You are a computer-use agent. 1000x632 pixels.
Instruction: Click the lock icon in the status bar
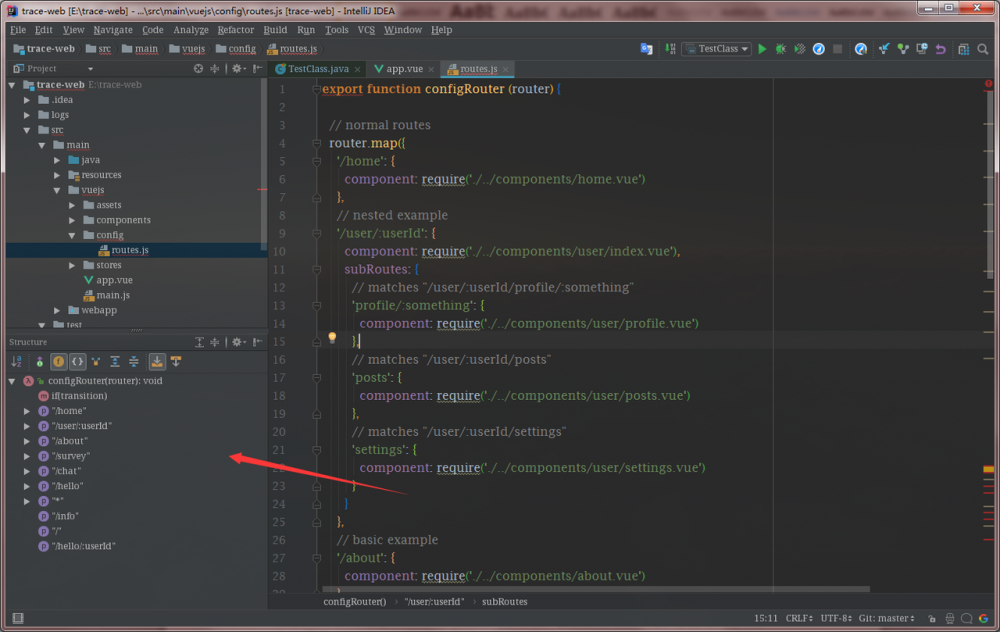(932, 618)
